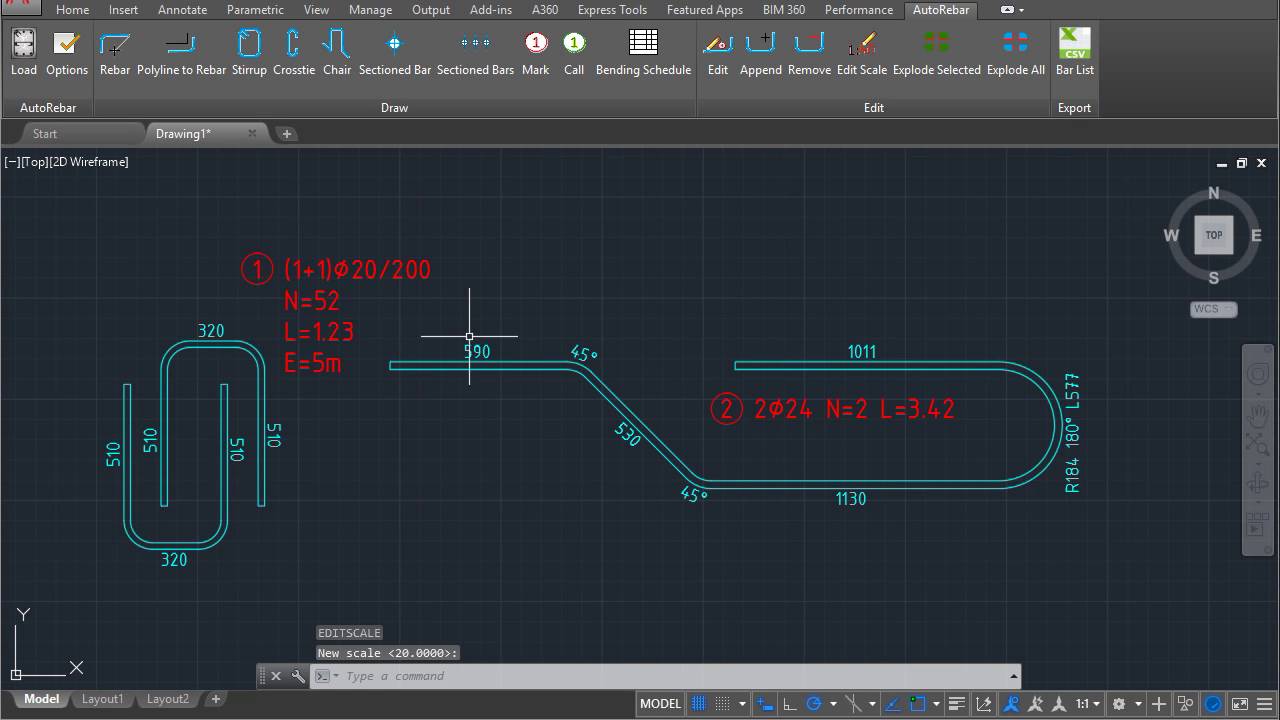
Task: Toggle snap mode in status bar
Action: coord(723,703)
